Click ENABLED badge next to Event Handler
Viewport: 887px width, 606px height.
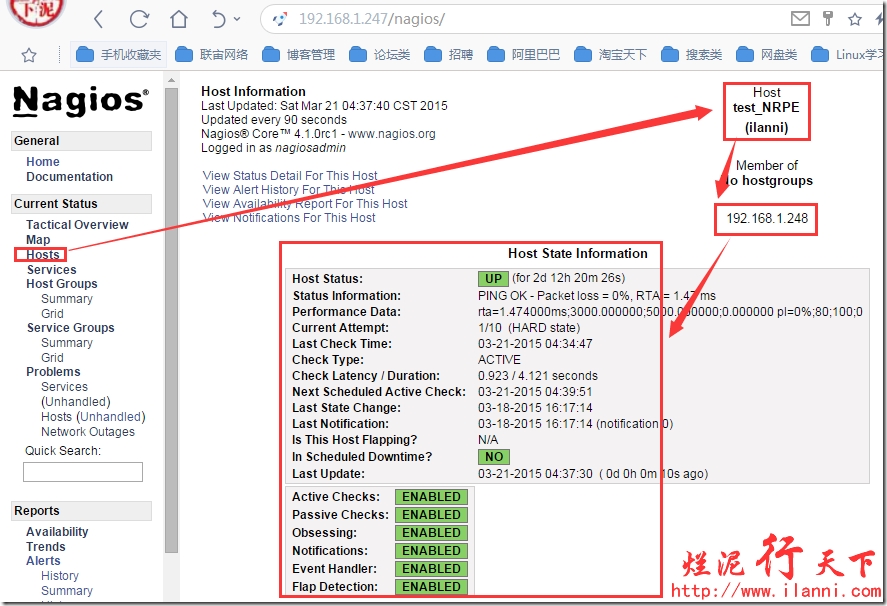point(432,569)
